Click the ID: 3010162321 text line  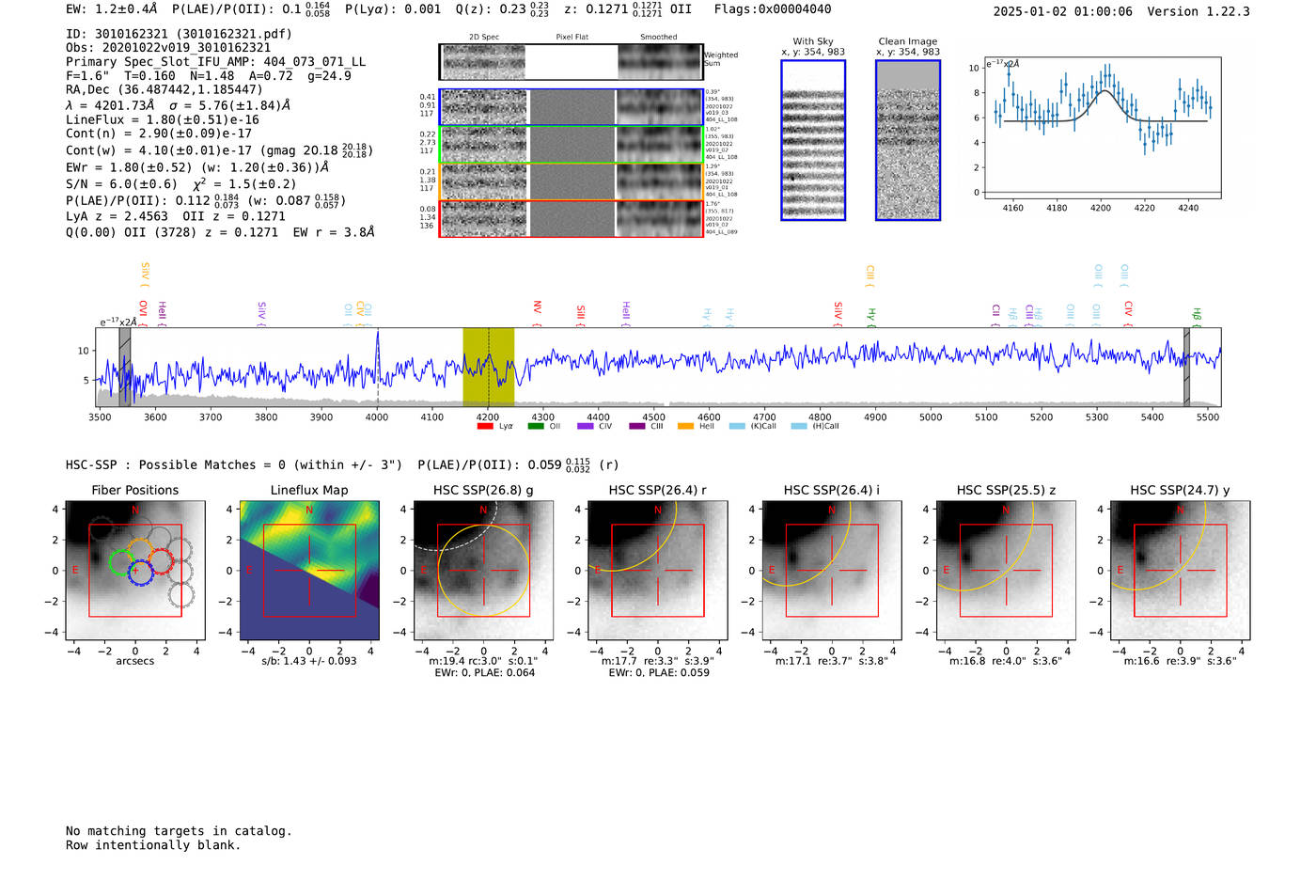(179, 34)
